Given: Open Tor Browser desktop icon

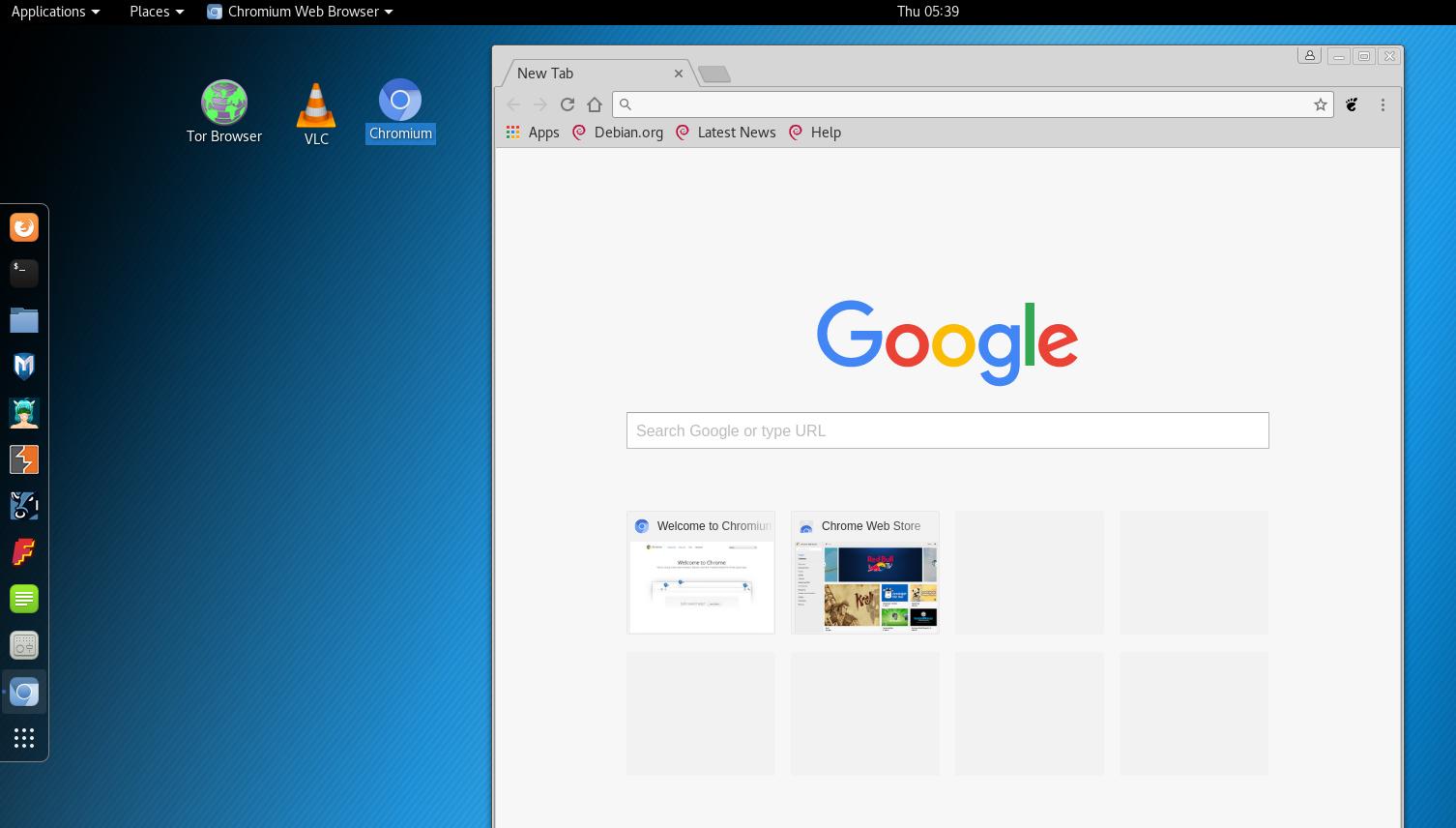Looking at the screenshot, I should [224, 111].
